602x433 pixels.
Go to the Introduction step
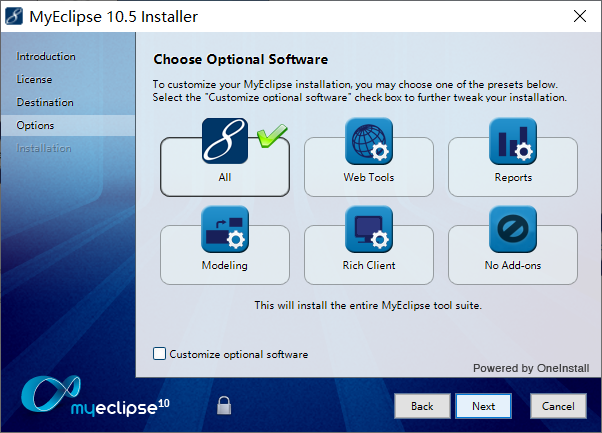(46, 56)
